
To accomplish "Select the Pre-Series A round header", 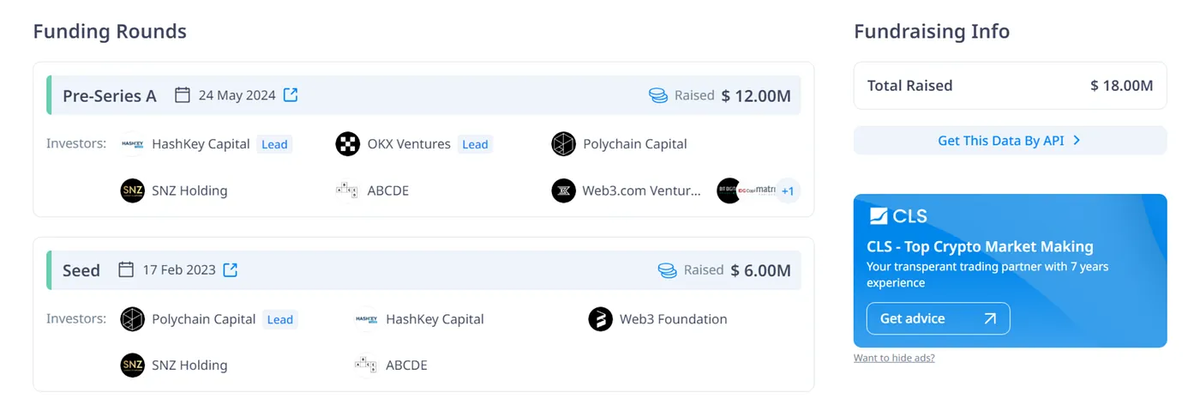I will pos(110,96).
